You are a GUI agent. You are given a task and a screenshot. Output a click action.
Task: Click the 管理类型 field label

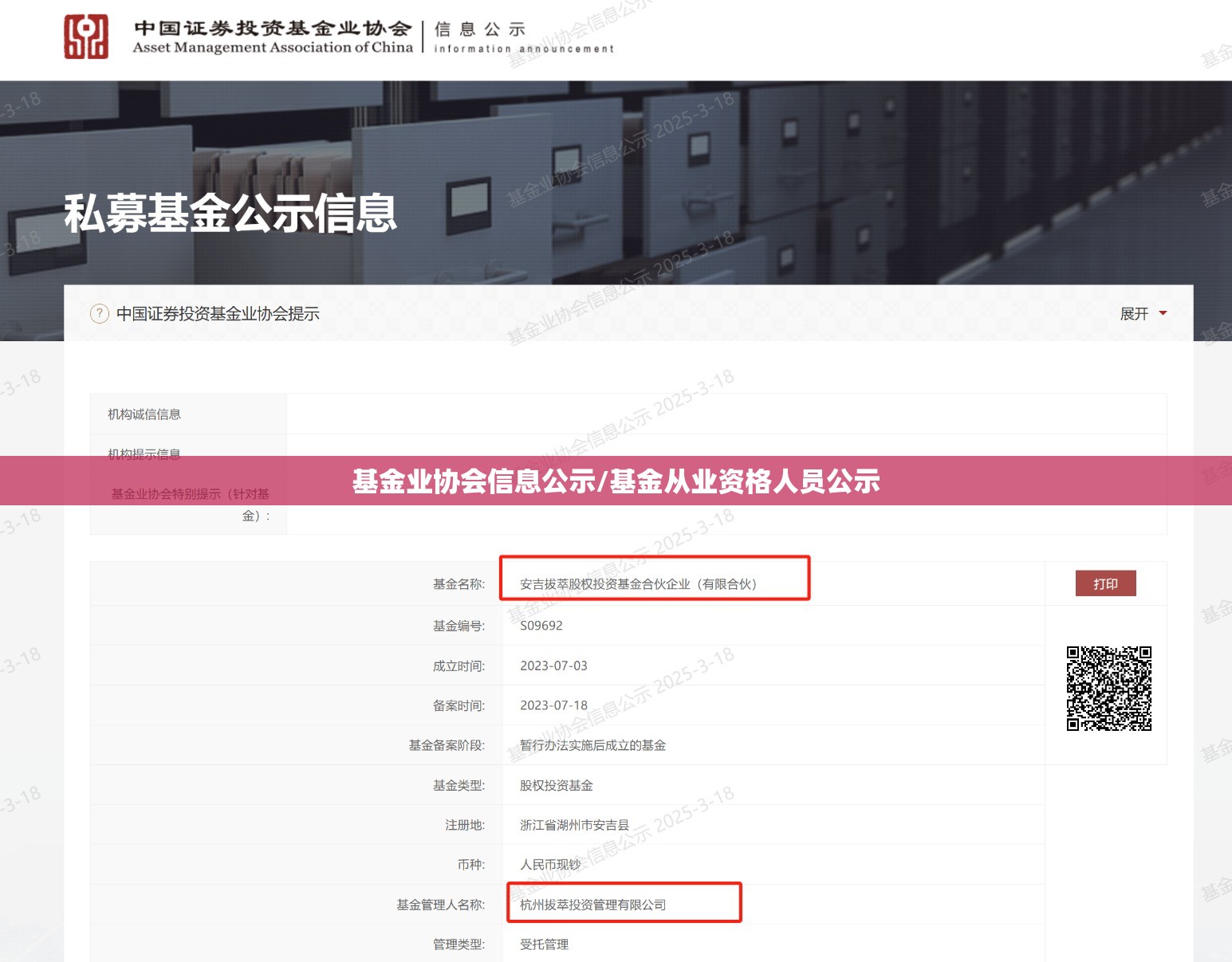[459, 944]
